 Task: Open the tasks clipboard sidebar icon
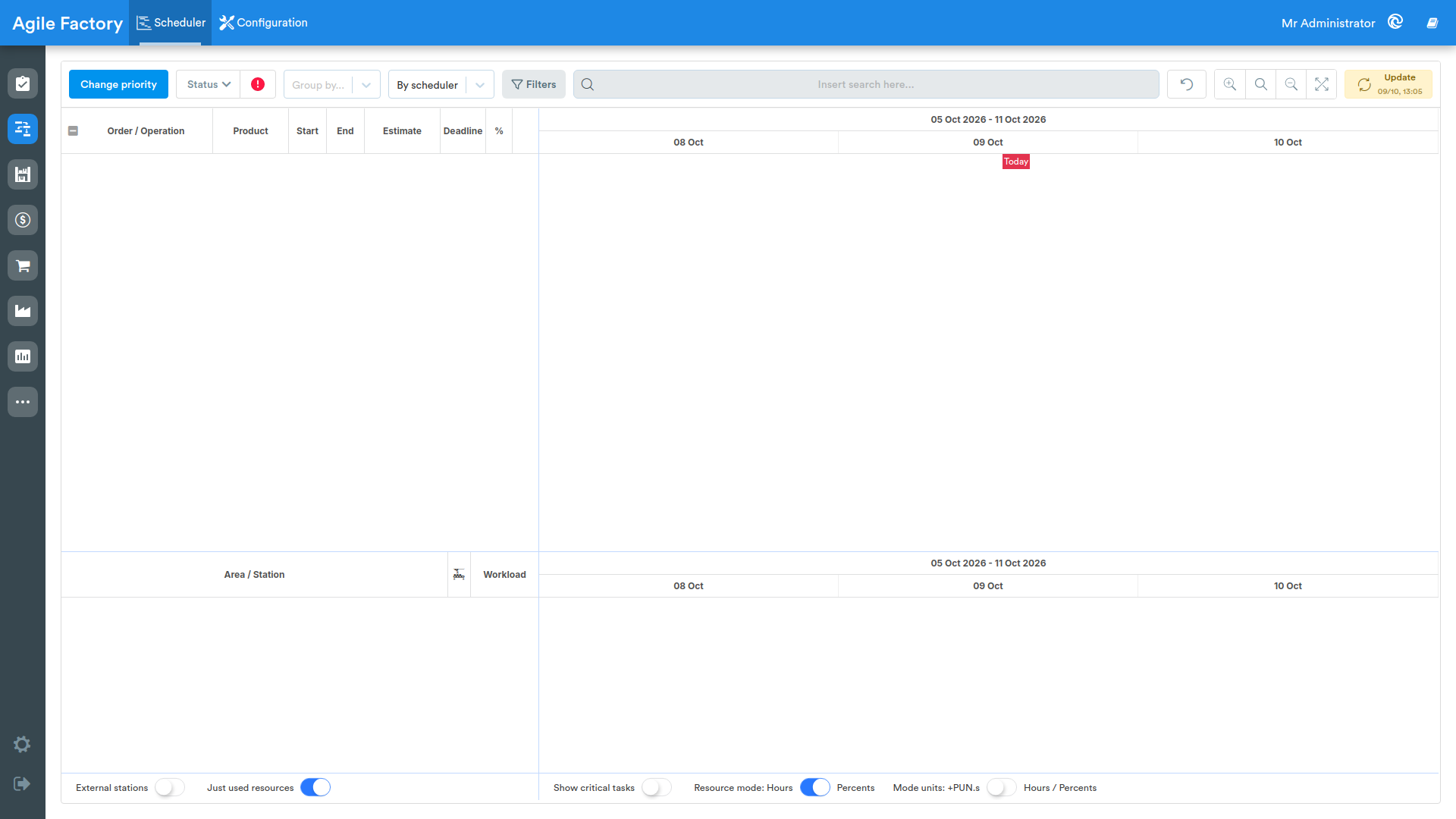[x=23, y=83]
